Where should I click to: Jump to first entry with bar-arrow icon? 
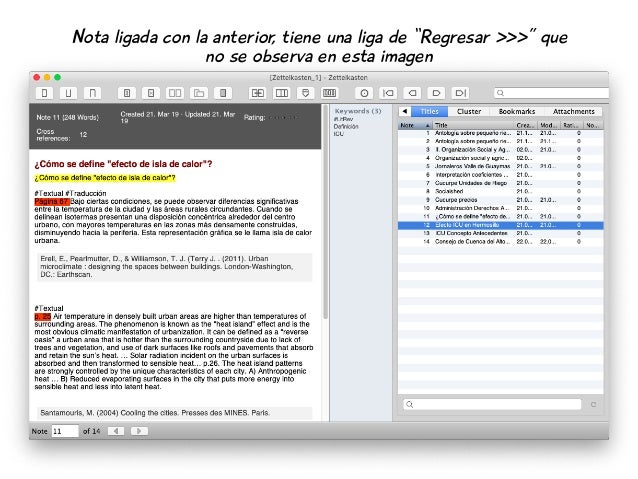(x=388, y=93)
